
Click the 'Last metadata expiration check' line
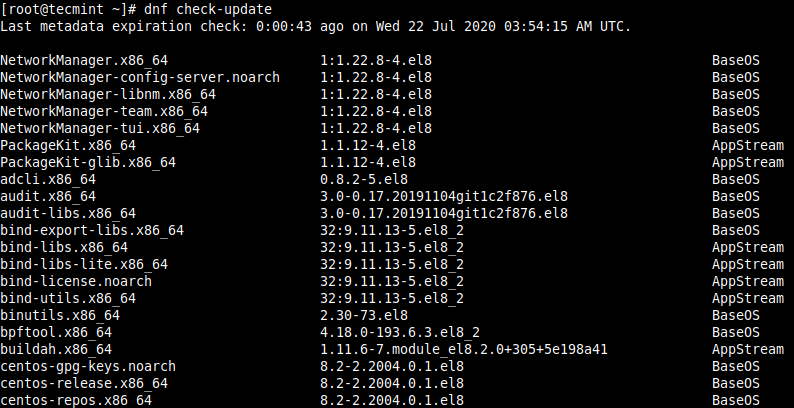[x=316, y=26]
